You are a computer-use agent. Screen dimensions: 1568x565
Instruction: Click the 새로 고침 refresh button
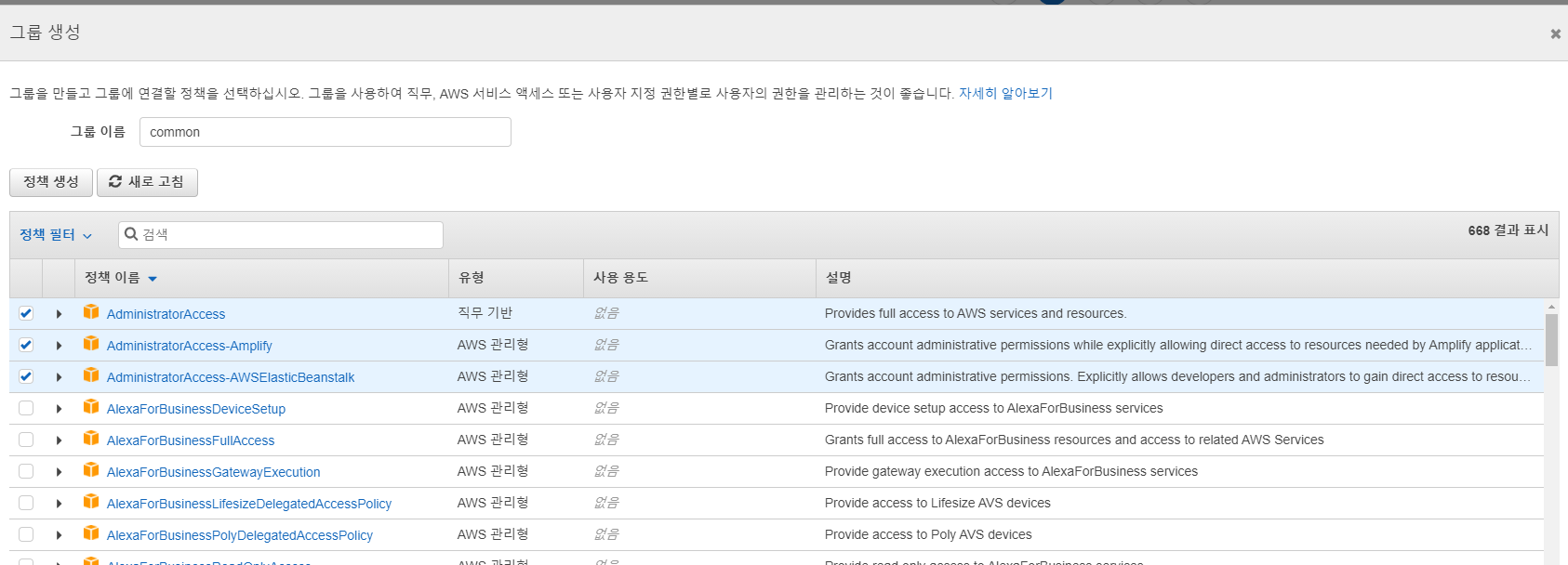(x=147, y=182)
